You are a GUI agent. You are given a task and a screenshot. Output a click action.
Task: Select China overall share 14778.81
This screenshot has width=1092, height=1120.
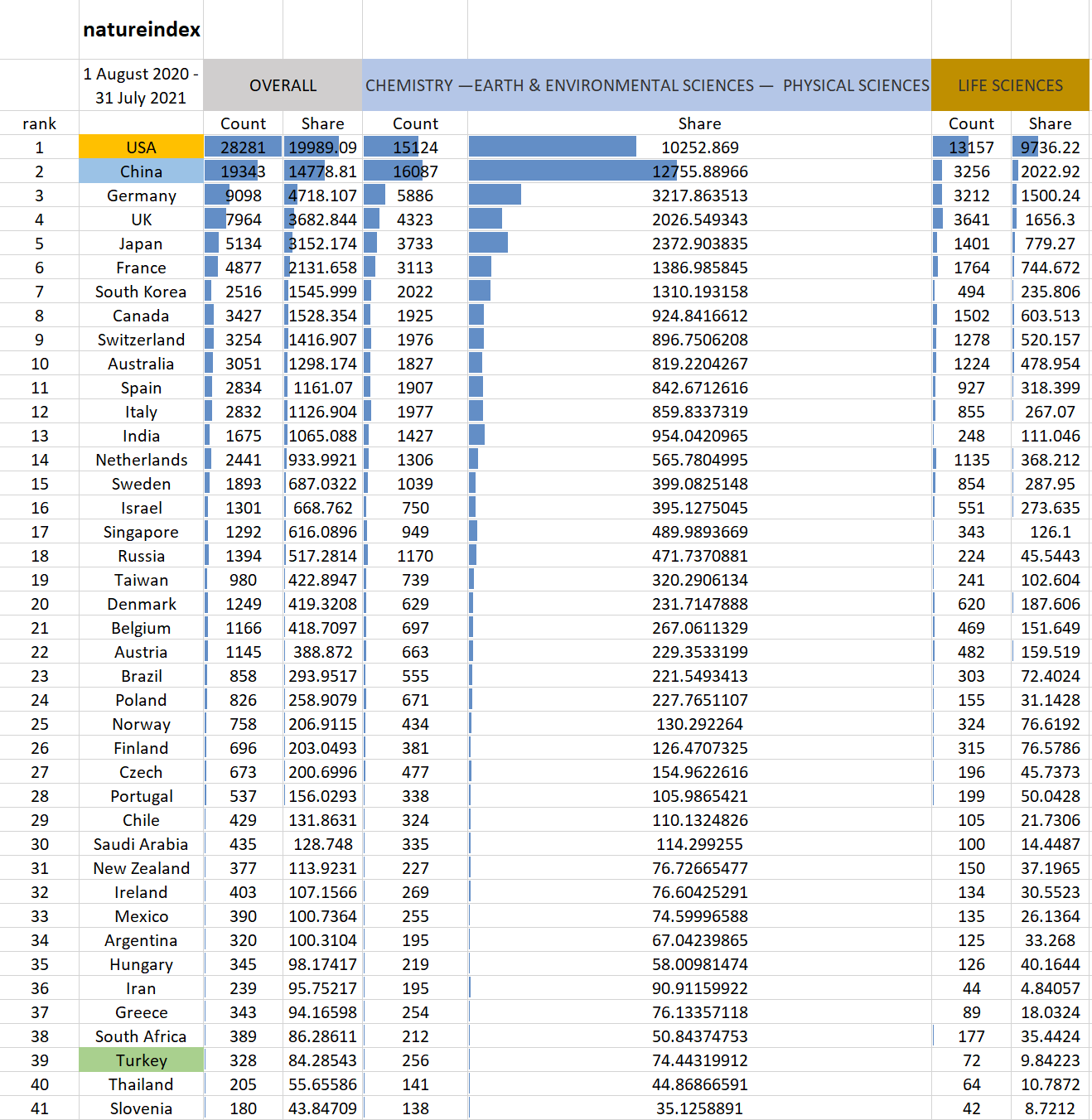pos(323,171)
